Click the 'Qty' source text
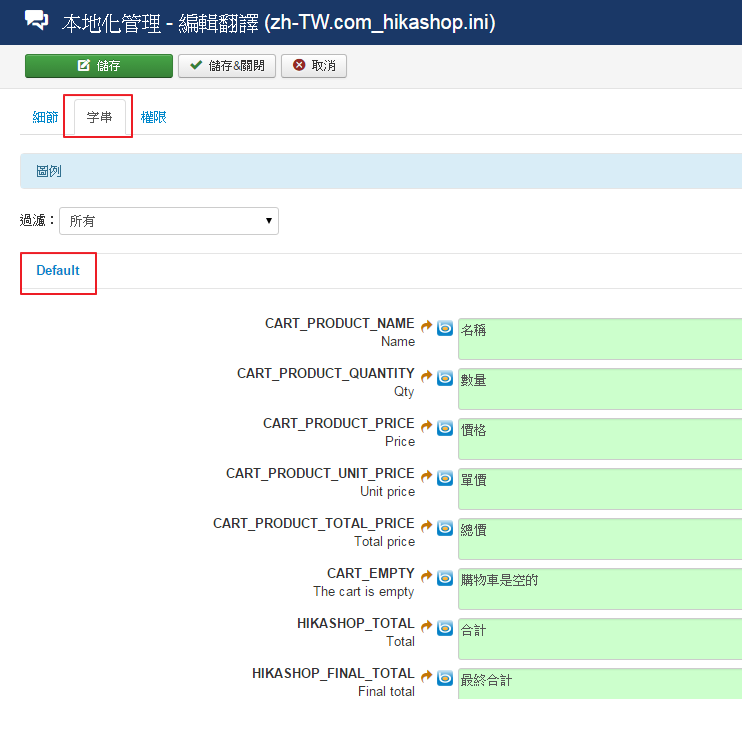Image resolution: width=742 pixels, height=742 pixels. pos(404,392)
